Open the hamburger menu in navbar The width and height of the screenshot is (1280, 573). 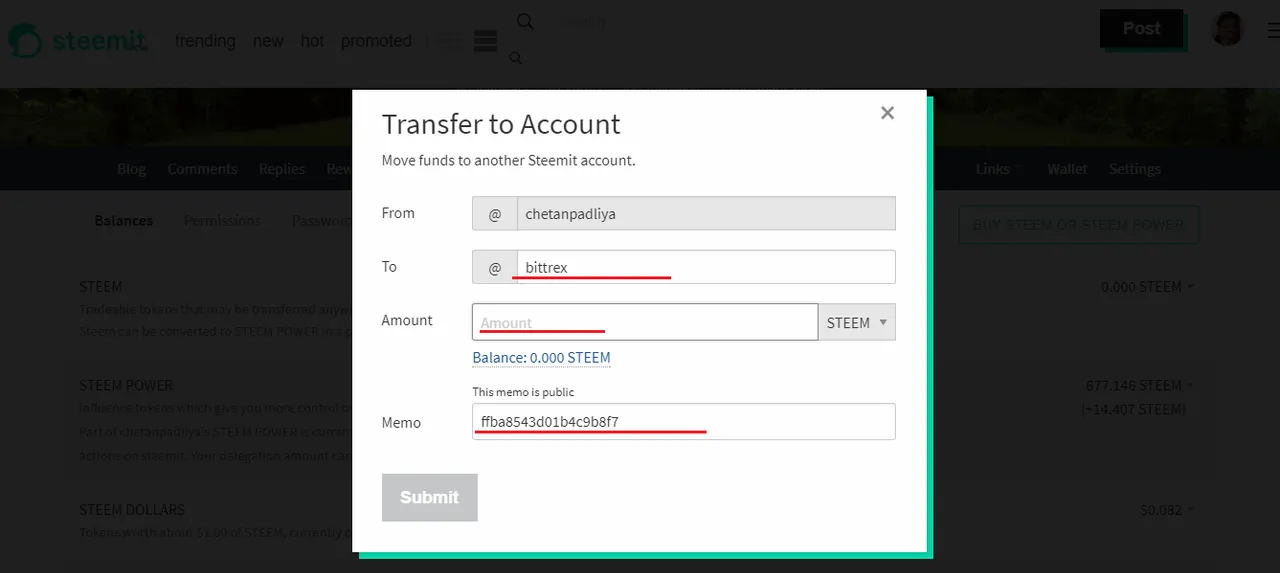tap(485, 41)
